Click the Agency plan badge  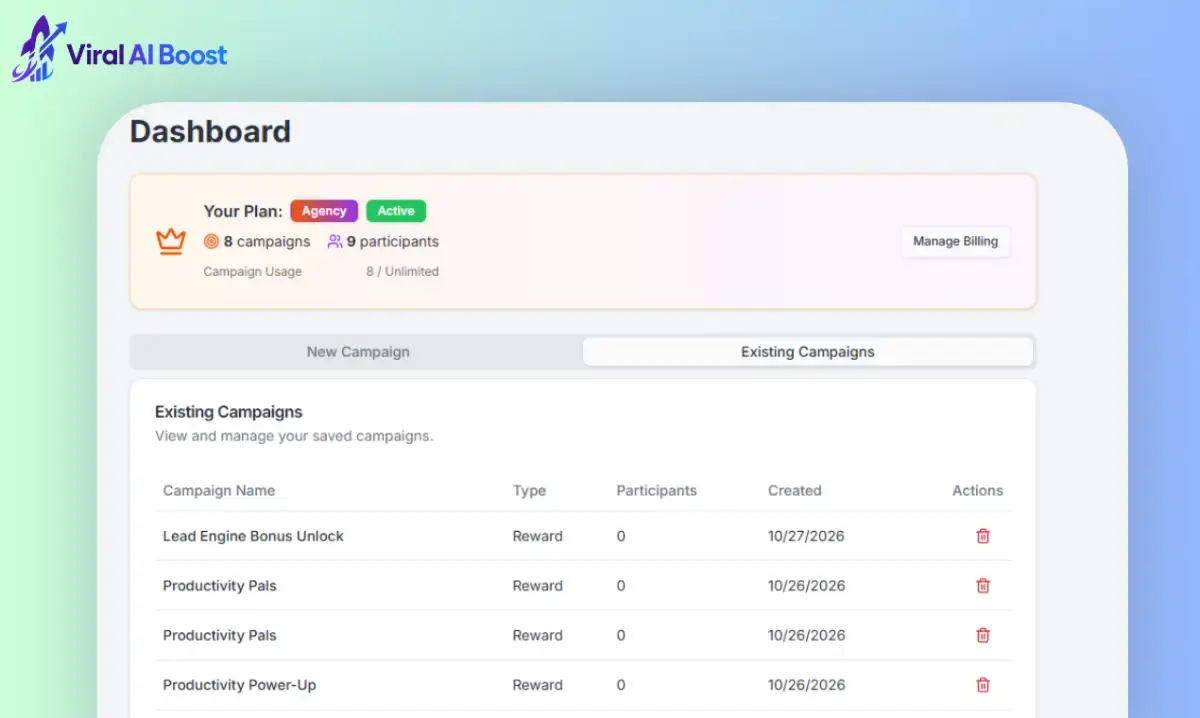(x=324, y=211)
